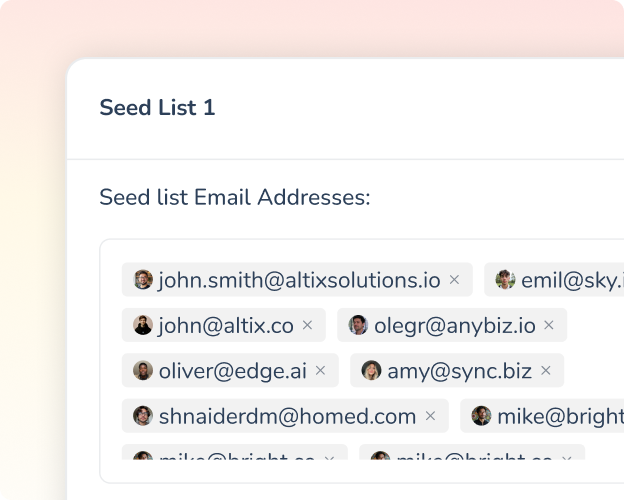Viewport: 624px width, 500px height.
Task: Select the amy@sync.biz email text
Action: point(459,370)
